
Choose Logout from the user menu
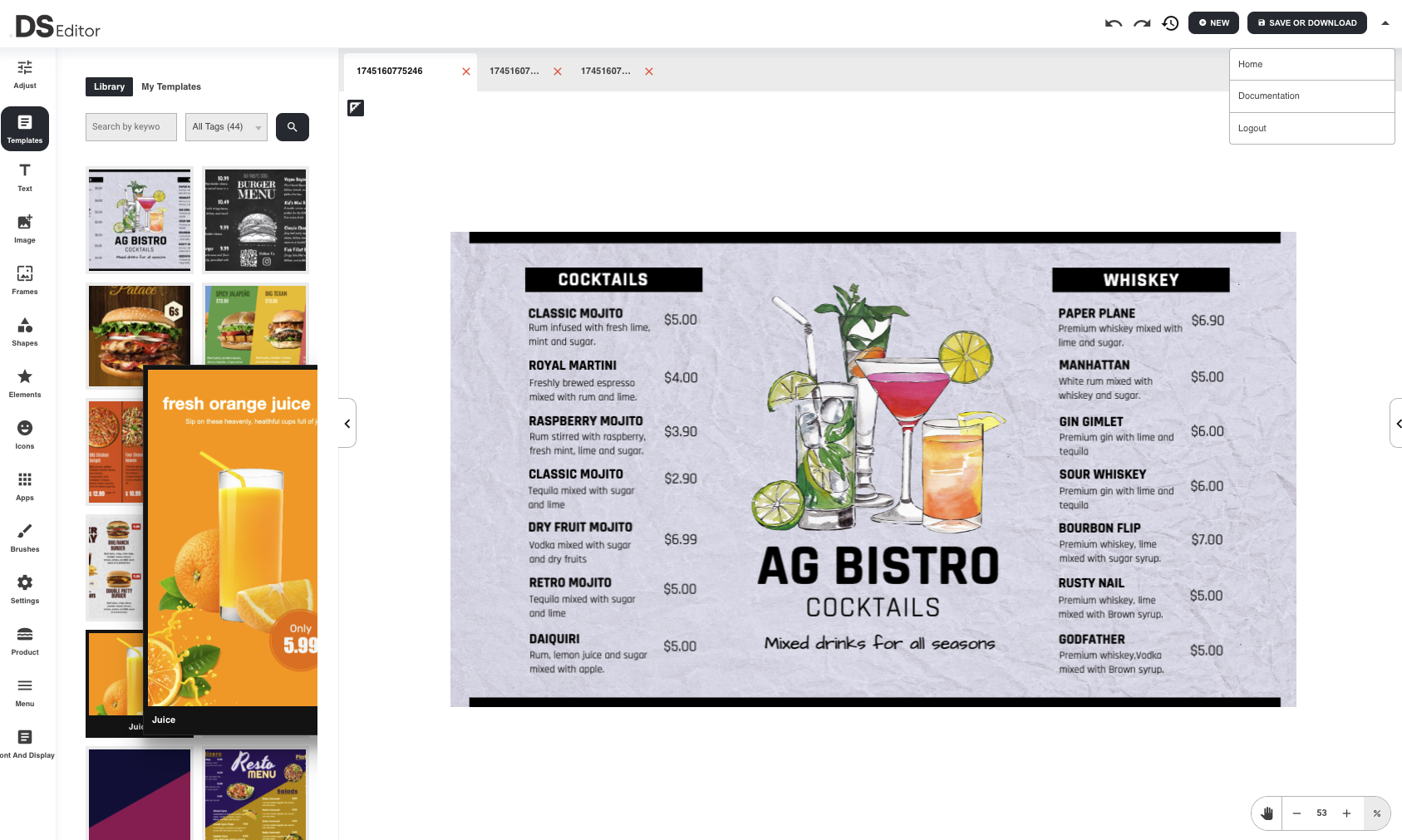coord(1311,129)
